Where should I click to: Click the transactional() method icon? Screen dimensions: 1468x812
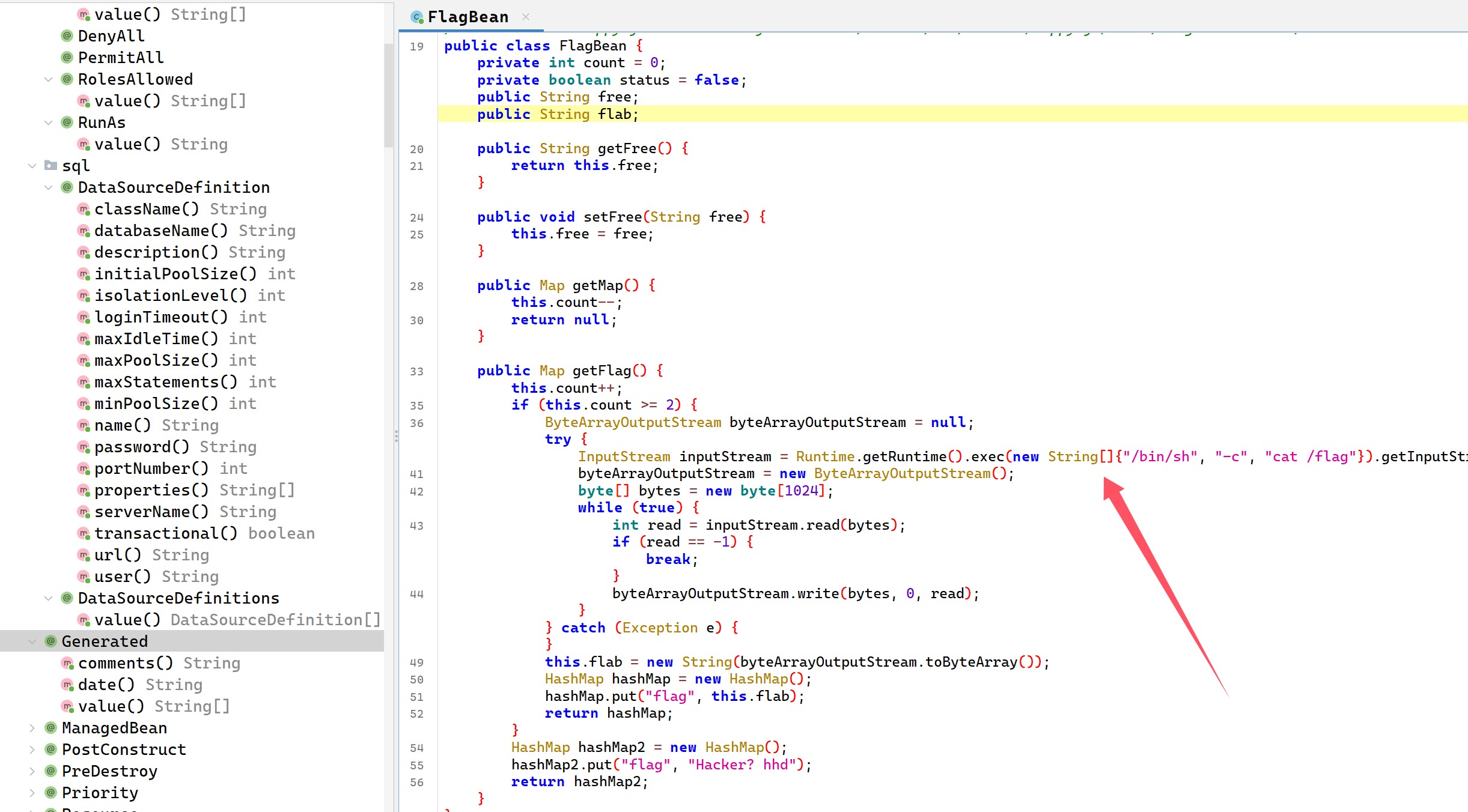(84, 533)
